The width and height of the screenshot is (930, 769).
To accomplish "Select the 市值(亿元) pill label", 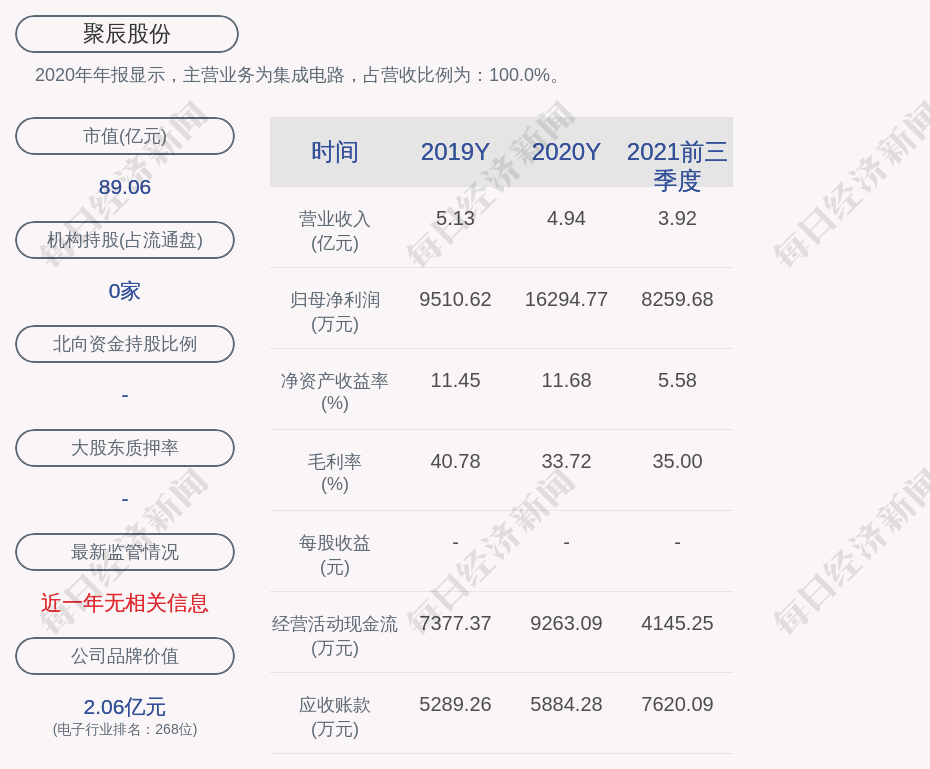I will pos(125,136).
